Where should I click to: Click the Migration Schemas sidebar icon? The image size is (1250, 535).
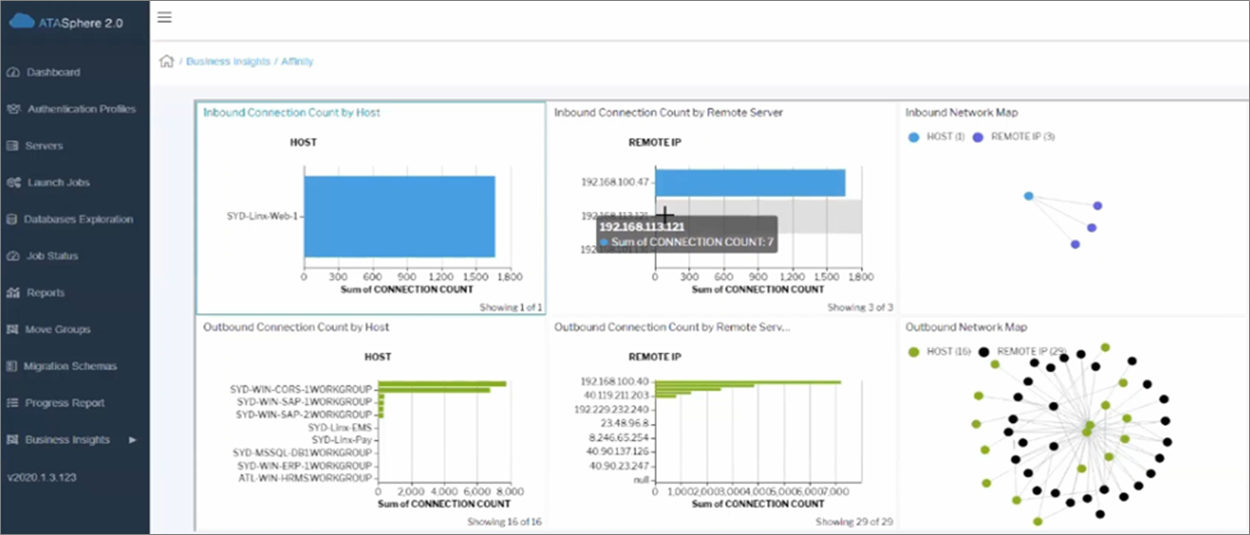[x=13, y=366]
